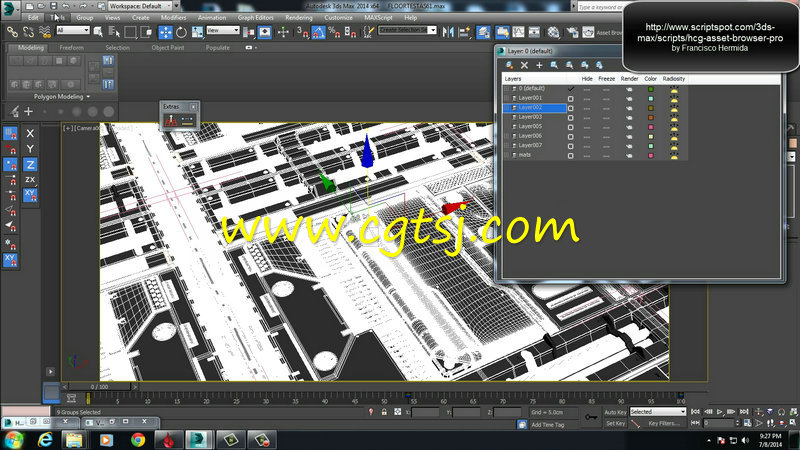800x450 pixels.
Task: Click Add Time Tag
Action: (x=547, y=424)
